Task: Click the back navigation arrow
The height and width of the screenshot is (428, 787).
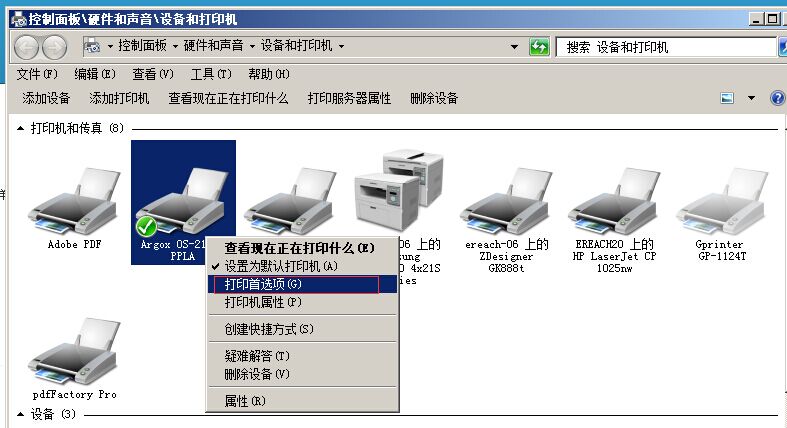Action: (x=26, y=48)
